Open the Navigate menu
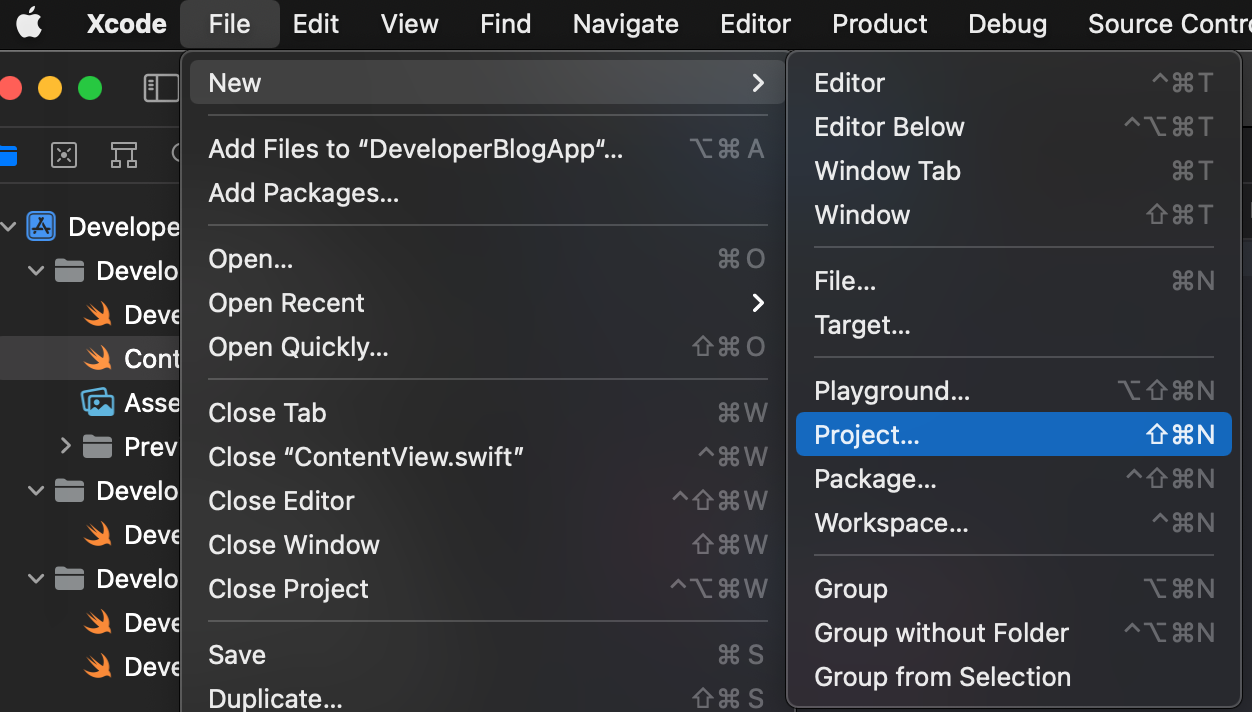Screen dimensions: 1252x712 pos(626,24)
